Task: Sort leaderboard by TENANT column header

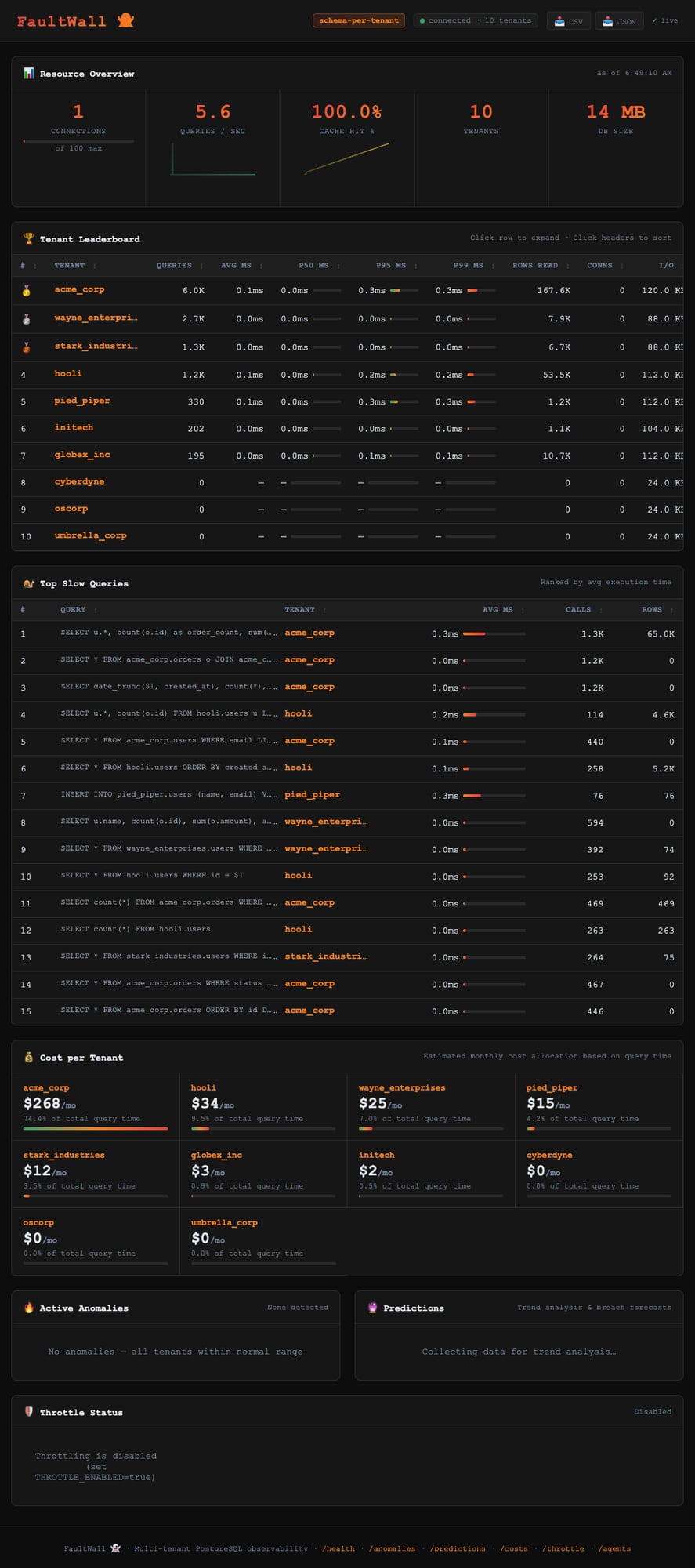Action: pos(75,266)
